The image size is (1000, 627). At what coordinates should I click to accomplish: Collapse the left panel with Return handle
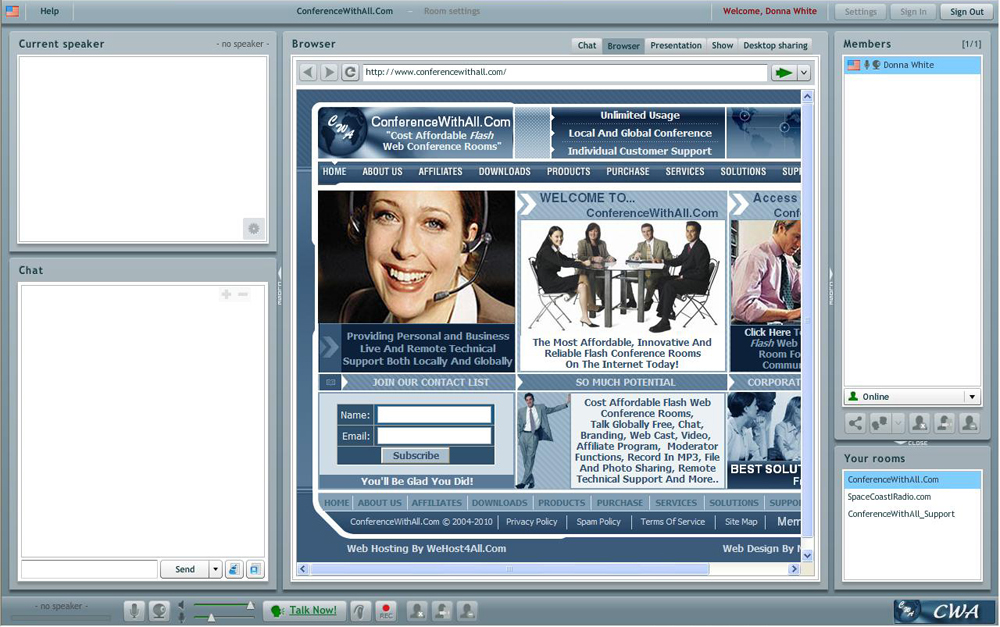tap(279, 287)
